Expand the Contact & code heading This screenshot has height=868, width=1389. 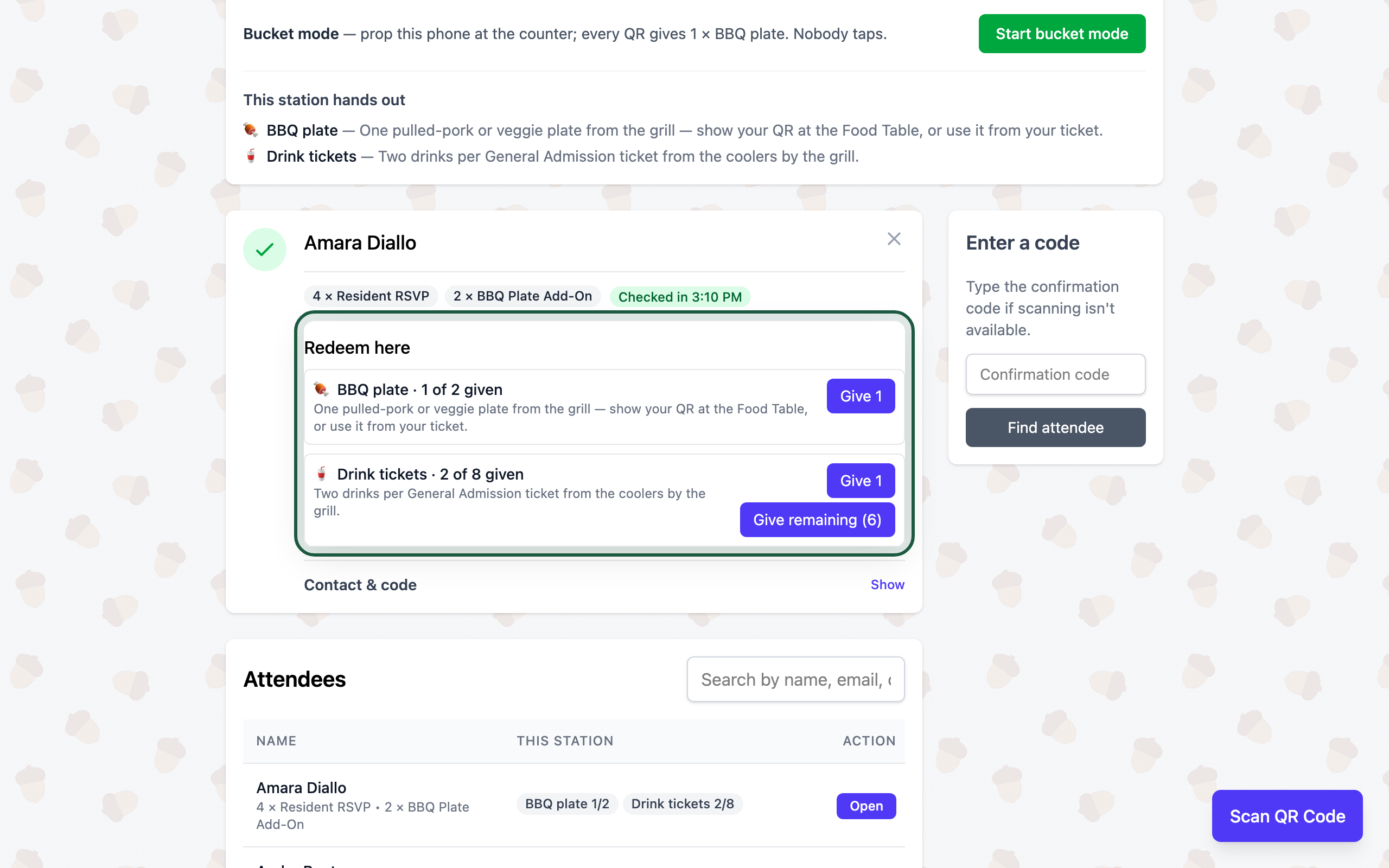click(360, 584)
